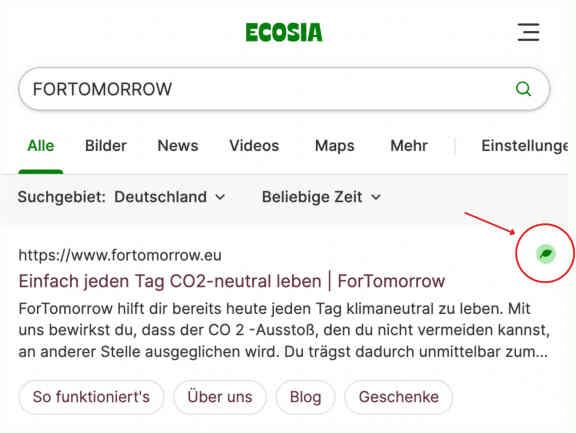This screenshot has height=433, width=576.
Task: Switch to the News tab
Action: [x=178, y=146]
